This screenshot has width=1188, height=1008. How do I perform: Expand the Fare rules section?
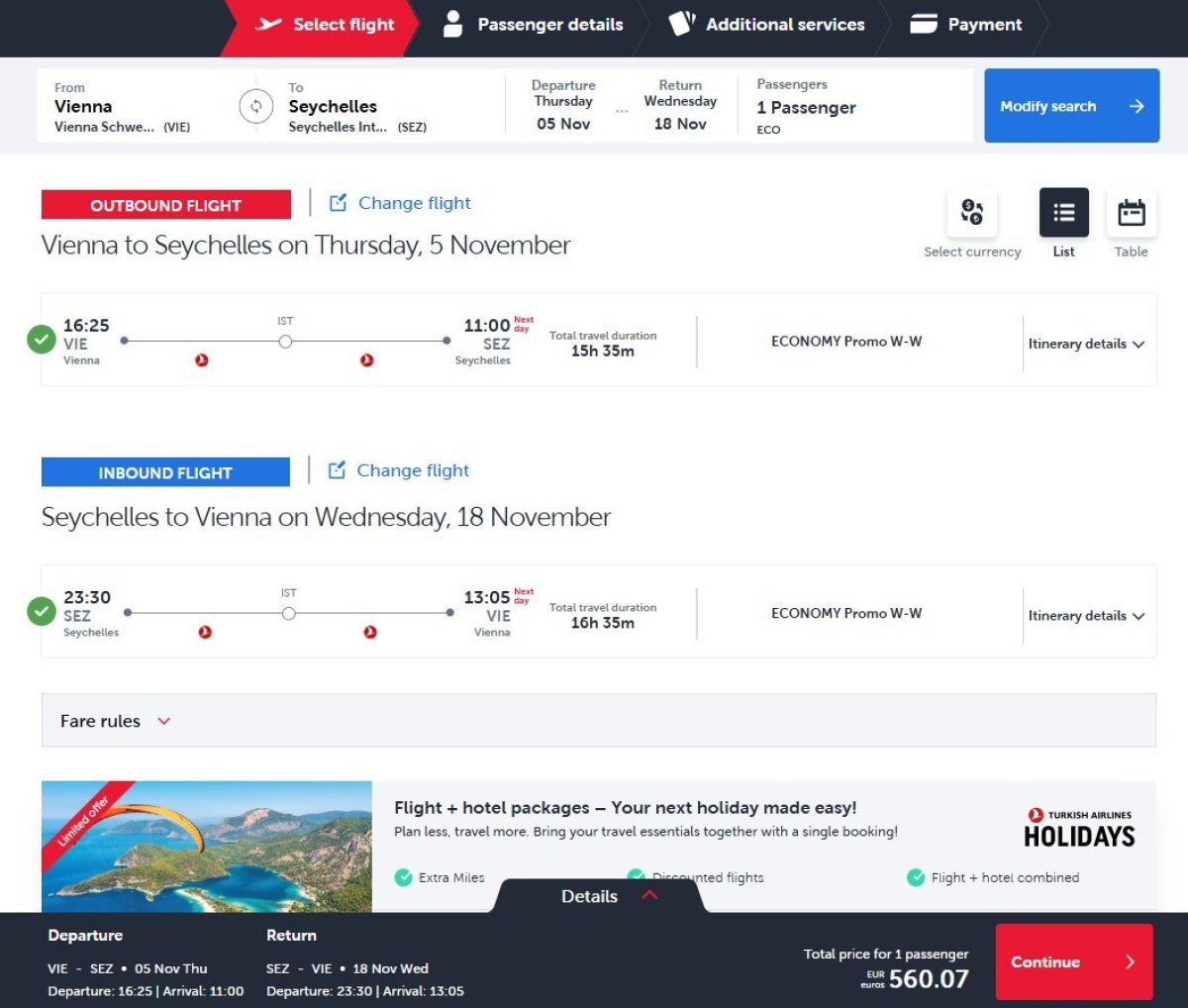coord(115,721)
